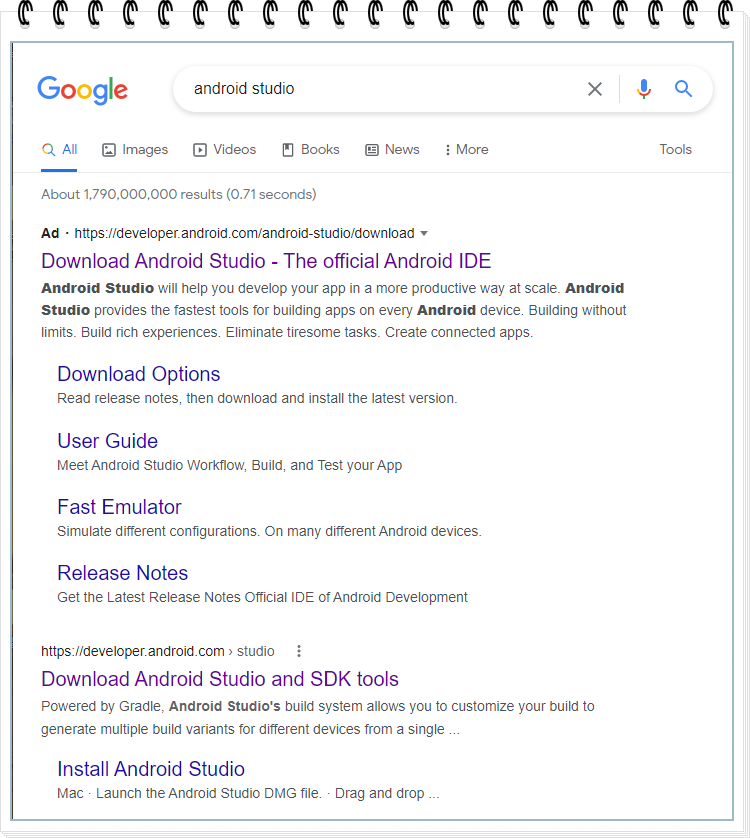Click 'Meet Android Studio Workflow' description text
The width and height of the screenshot is (750, 838).
click(229, 465)
